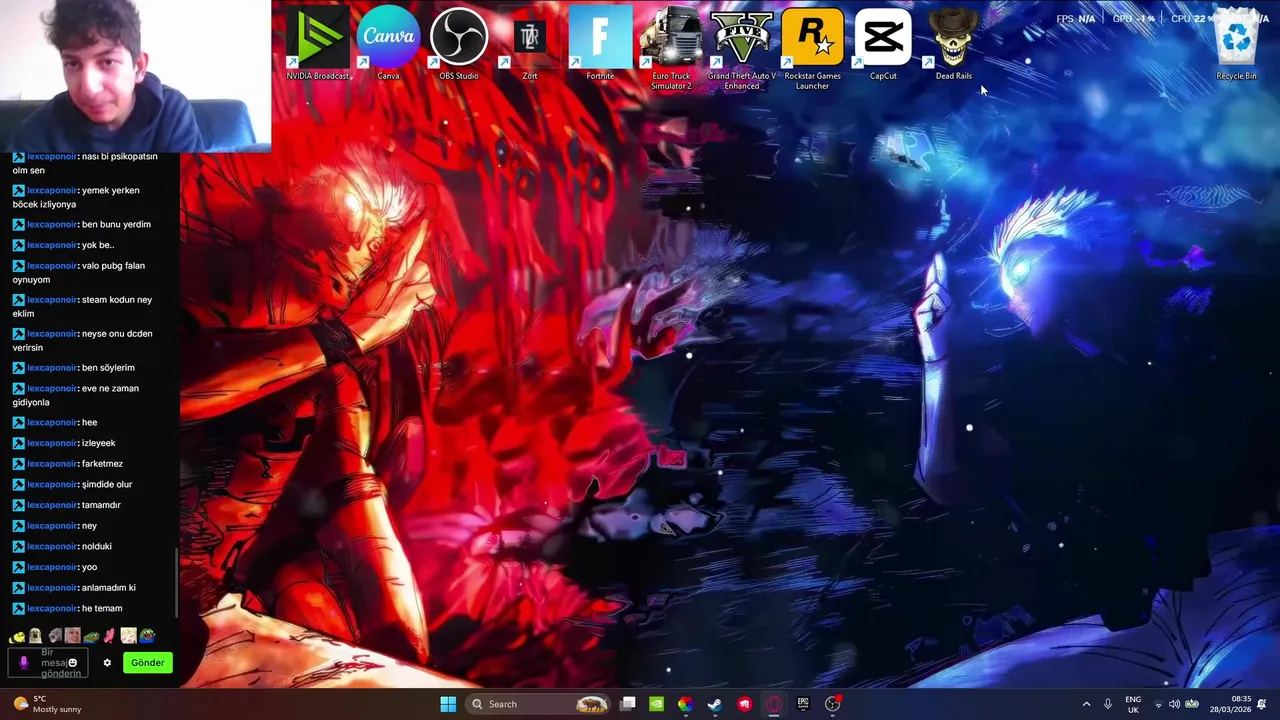Open the emoji picker in chat input

(x=72, y=662)
